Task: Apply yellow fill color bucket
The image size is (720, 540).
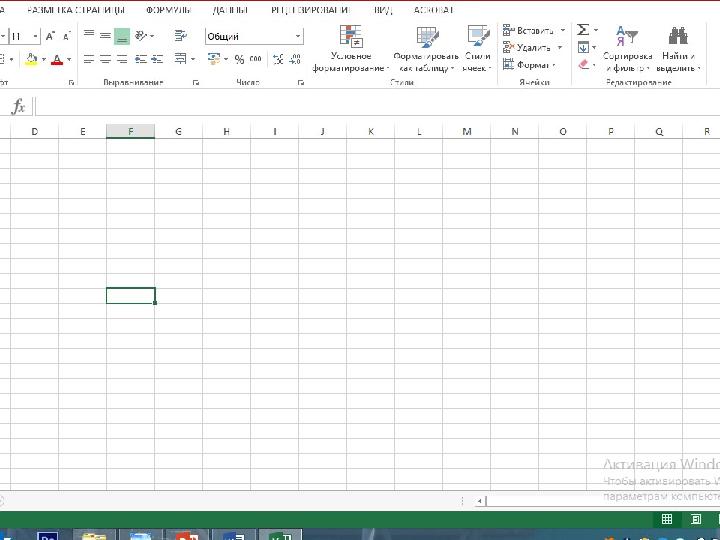Action: click(31, 59)
